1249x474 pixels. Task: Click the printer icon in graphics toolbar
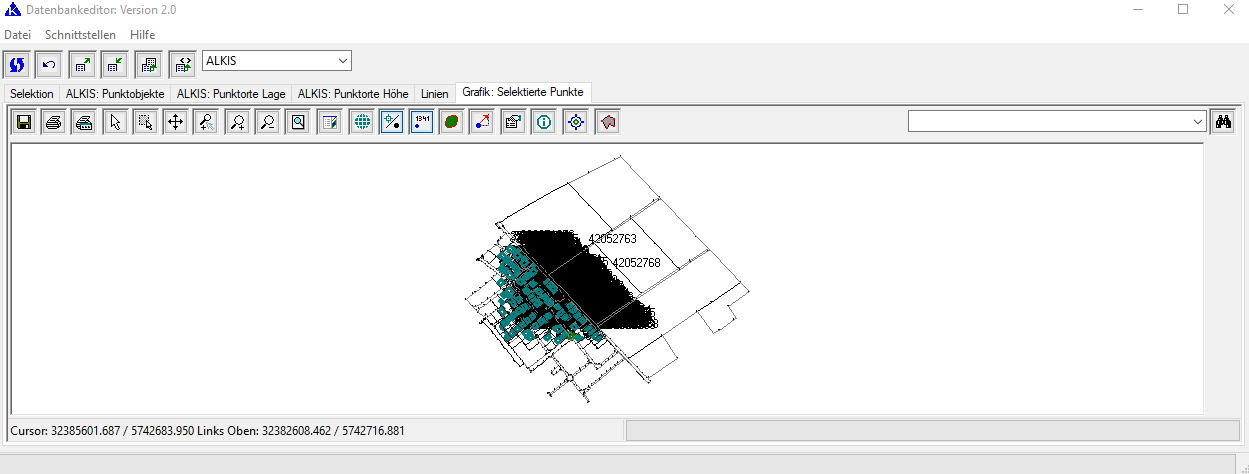[x=54, y=122]
